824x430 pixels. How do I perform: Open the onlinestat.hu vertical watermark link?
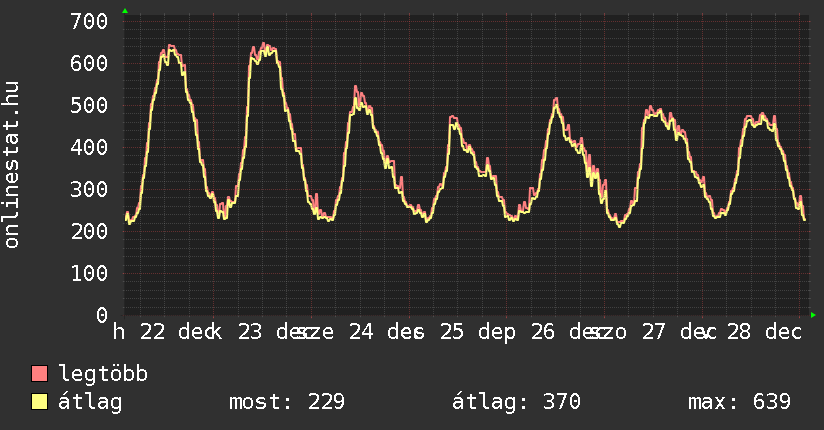point(13,166)
